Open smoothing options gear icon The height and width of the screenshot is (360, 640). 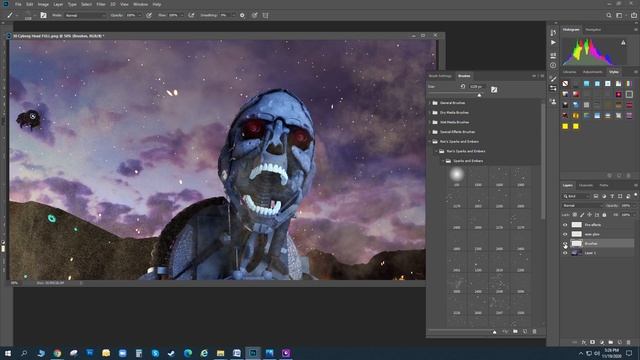coord(242,16)
